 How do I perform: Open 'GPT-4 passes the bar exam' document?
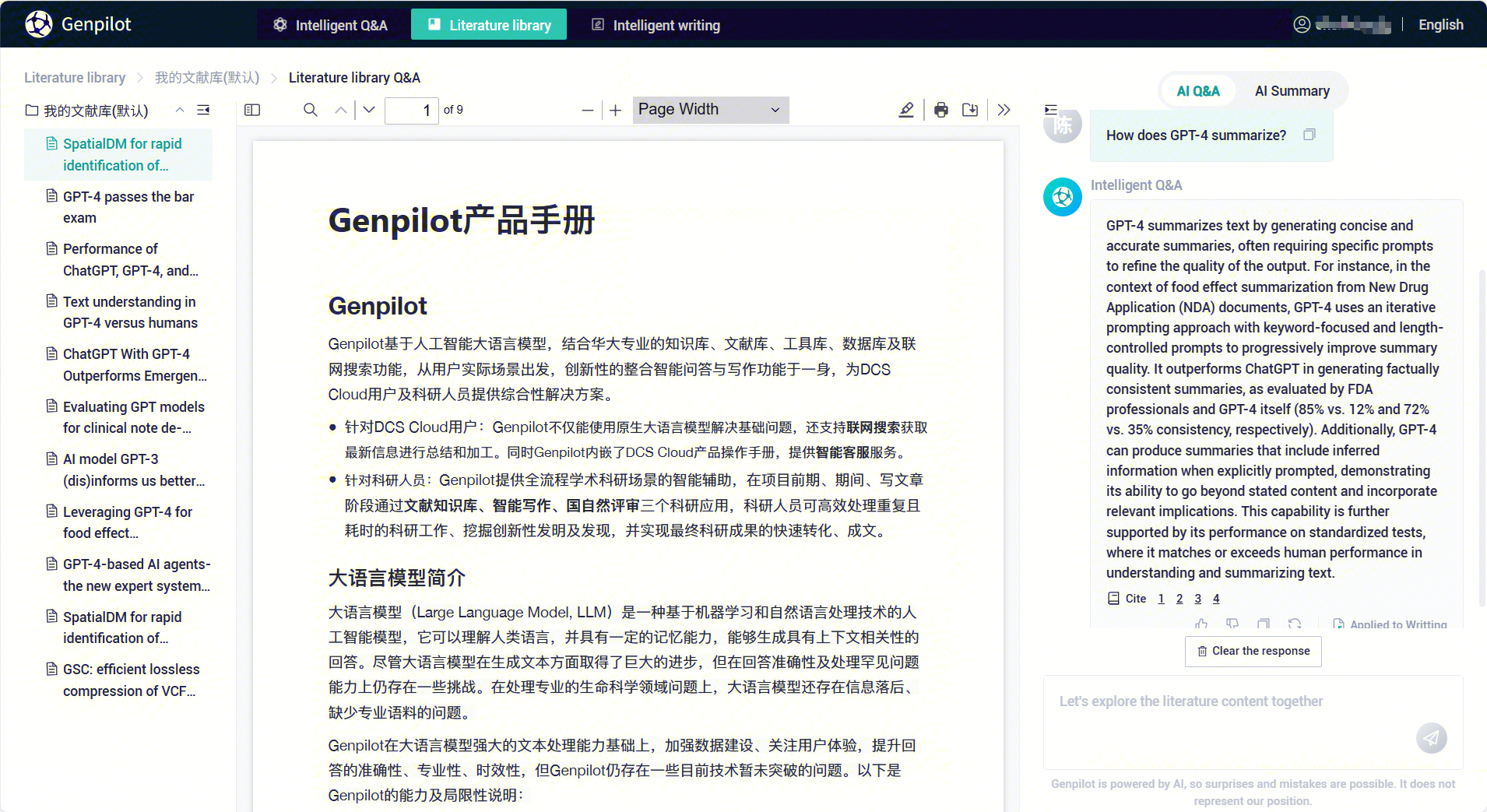tap(128, 207)
